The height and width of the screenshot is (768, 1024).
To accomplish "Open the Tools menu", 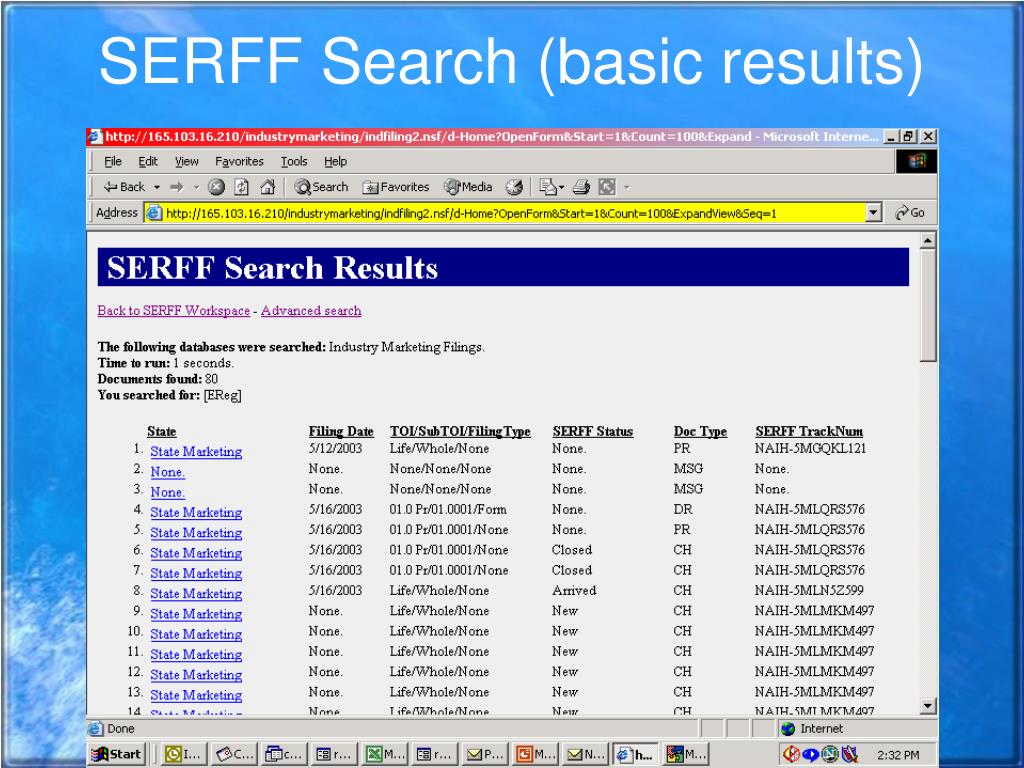I will pos(294,161).
